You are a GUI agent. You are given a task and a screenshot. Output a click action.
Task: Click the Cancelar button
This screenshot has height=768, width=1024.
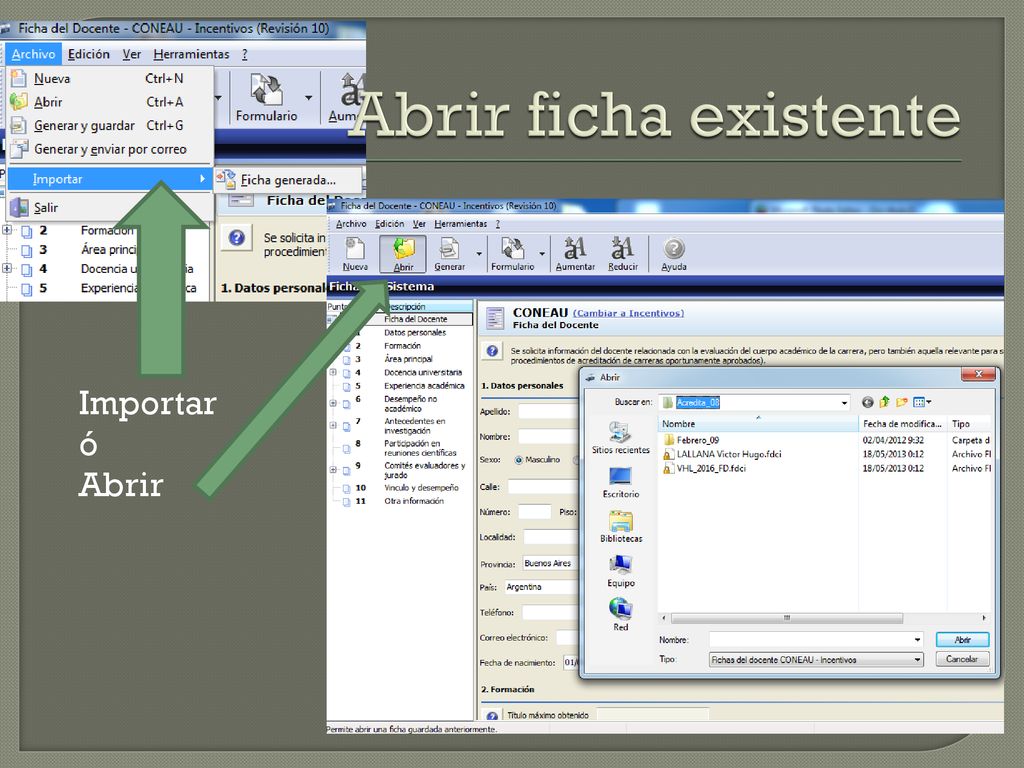[x=962, y=659]
